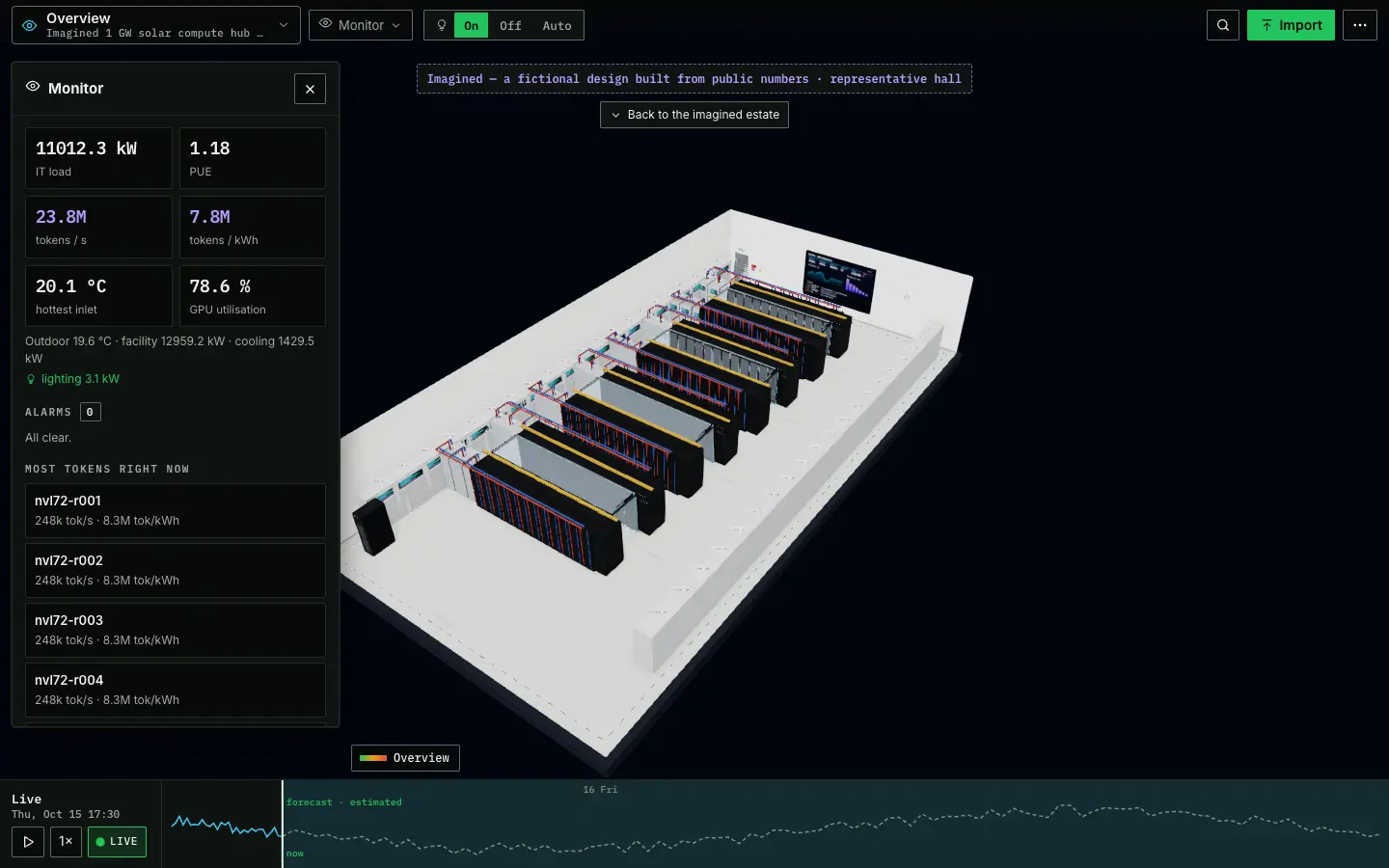Click the Outdoor 19.6 °C facility summary
This screenshot has width=1389, height=868.
170,349
